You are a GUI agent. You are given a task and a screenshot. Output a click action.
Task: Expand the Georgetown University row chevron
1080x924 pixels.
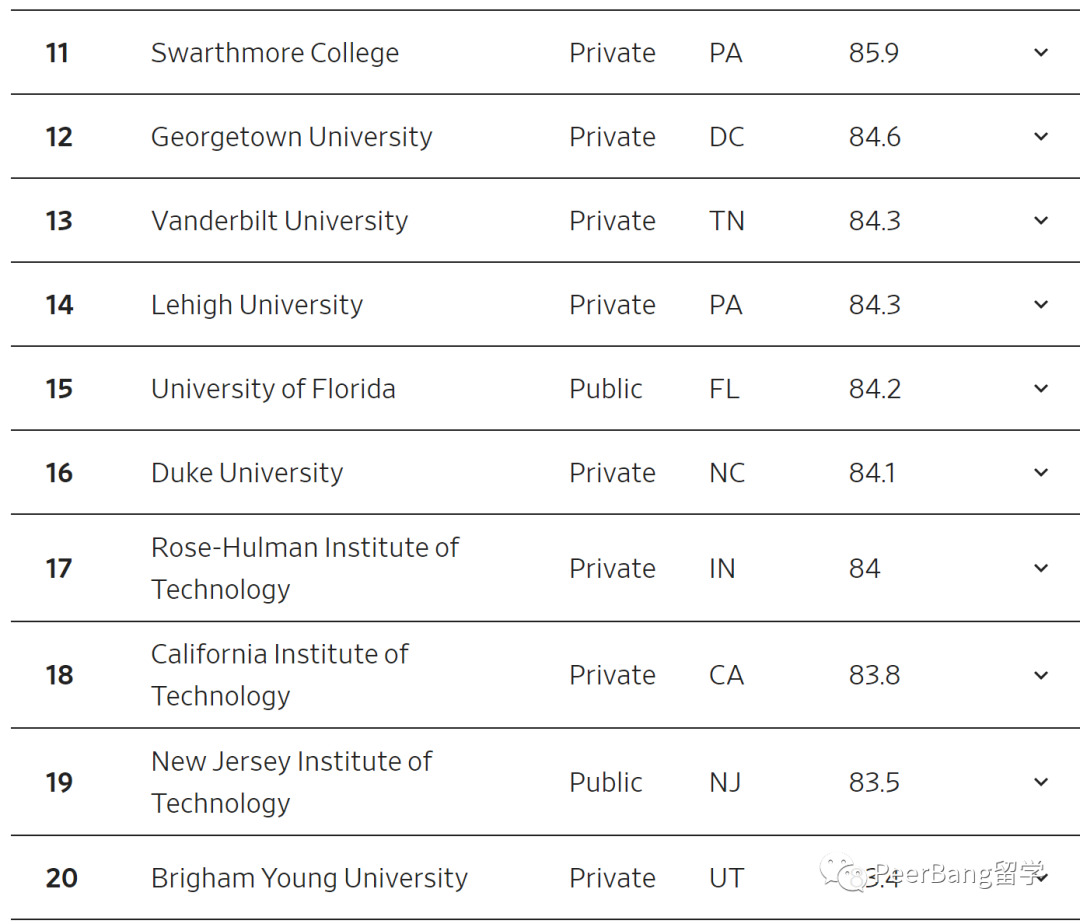(x=1041, y=137)
